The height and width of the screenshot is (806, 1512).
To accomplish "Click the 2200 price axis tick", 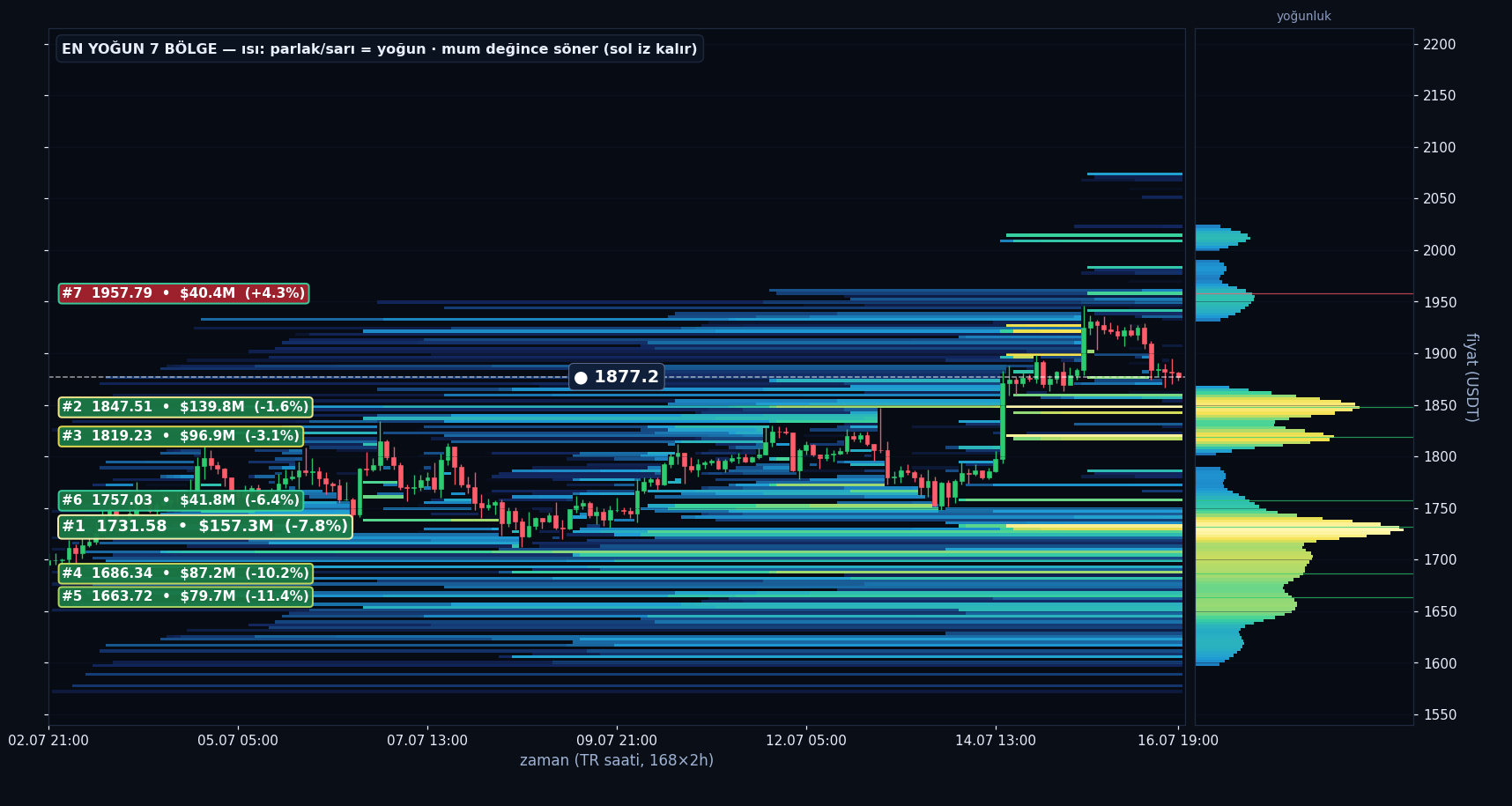I will coord(1439,44).
